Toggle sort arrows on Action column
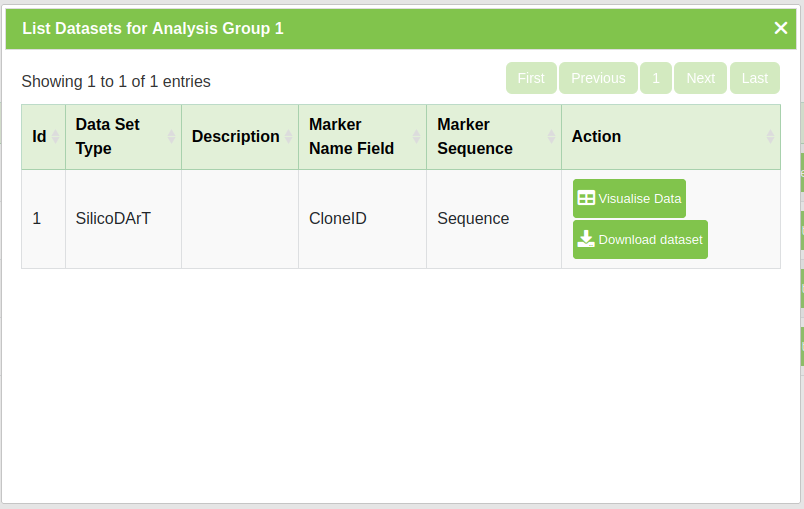Screen dimensions: 804x509 coord(770,137)
